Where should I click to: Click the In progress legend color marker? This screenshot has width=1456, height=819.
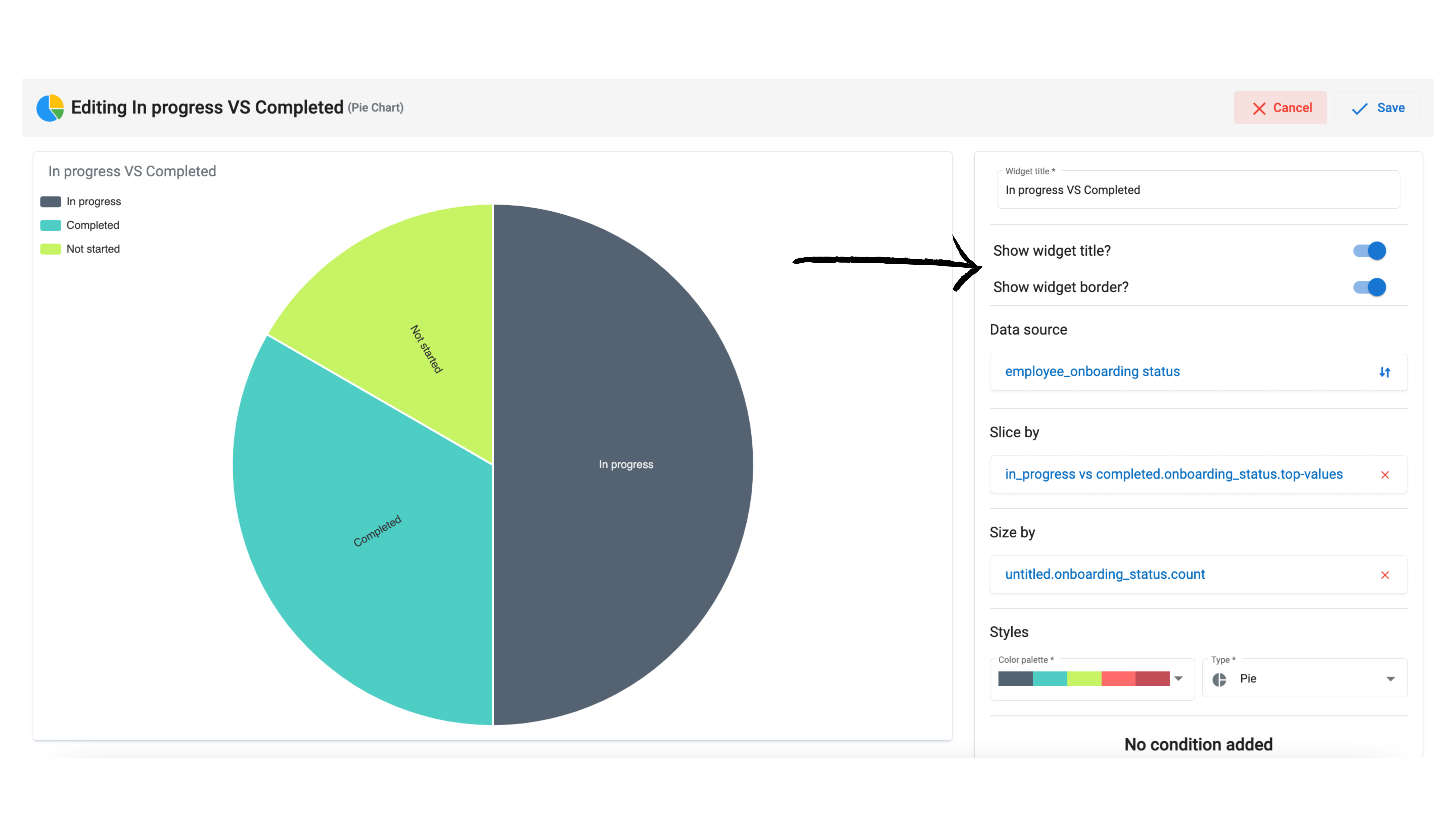[x=50, y=202]
